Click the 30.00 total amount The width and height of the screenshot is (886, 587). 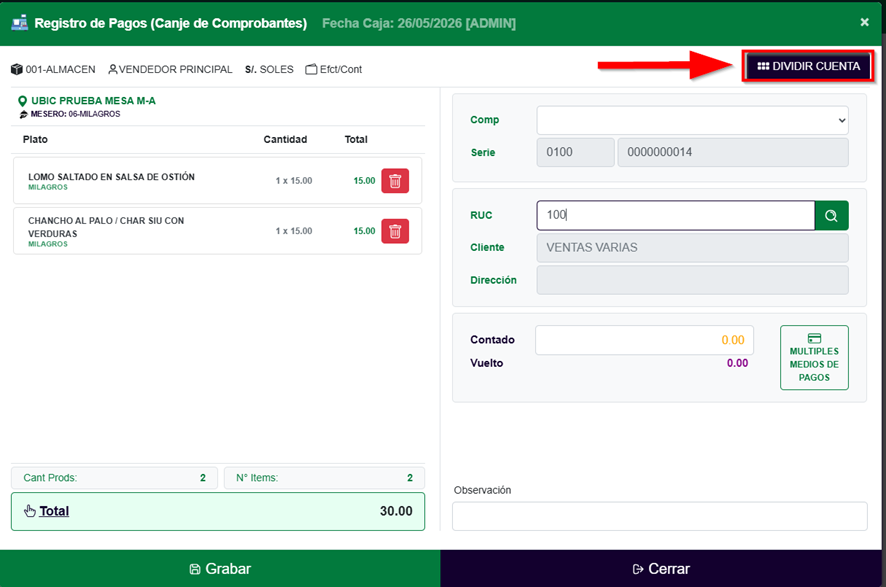[396, 511]
